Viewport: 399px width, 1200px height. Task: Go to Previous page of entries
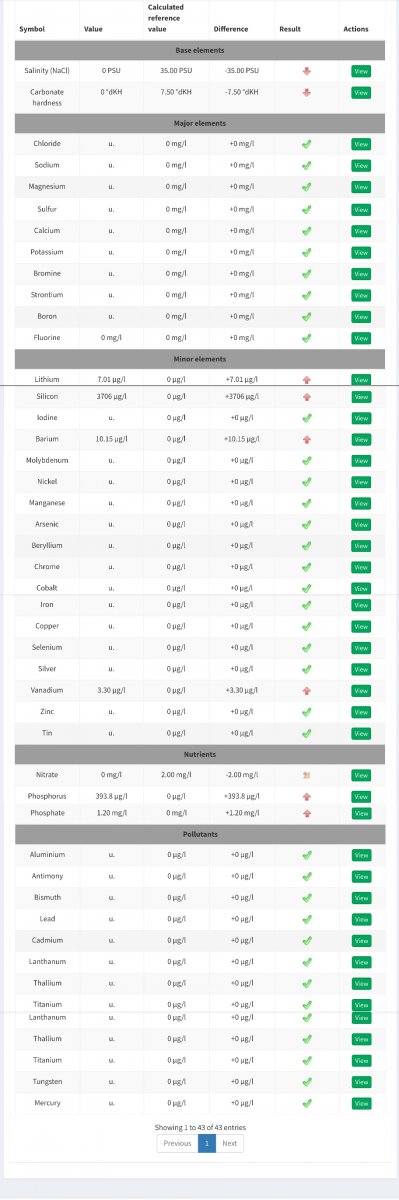(177, 1143)
